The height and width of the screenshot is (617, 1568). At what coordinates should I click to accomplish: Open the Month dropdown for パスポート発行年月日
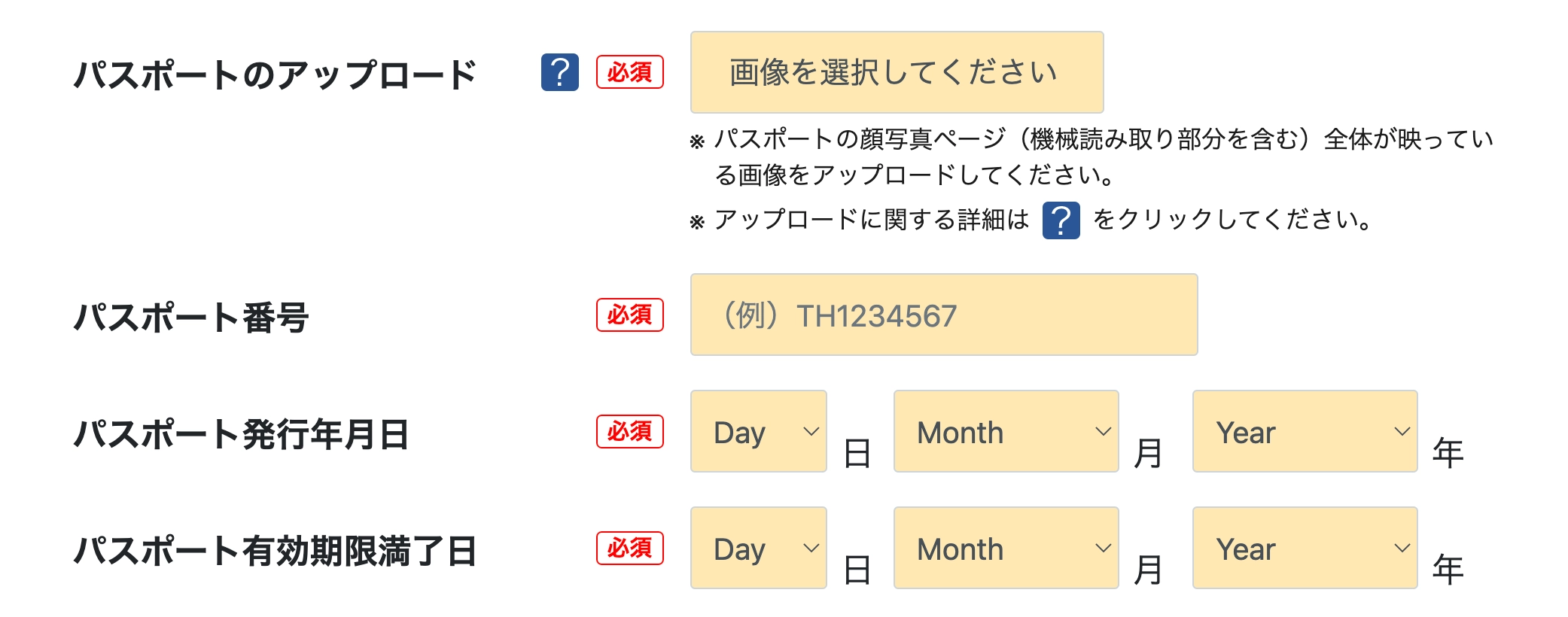tap(1006, 431)
